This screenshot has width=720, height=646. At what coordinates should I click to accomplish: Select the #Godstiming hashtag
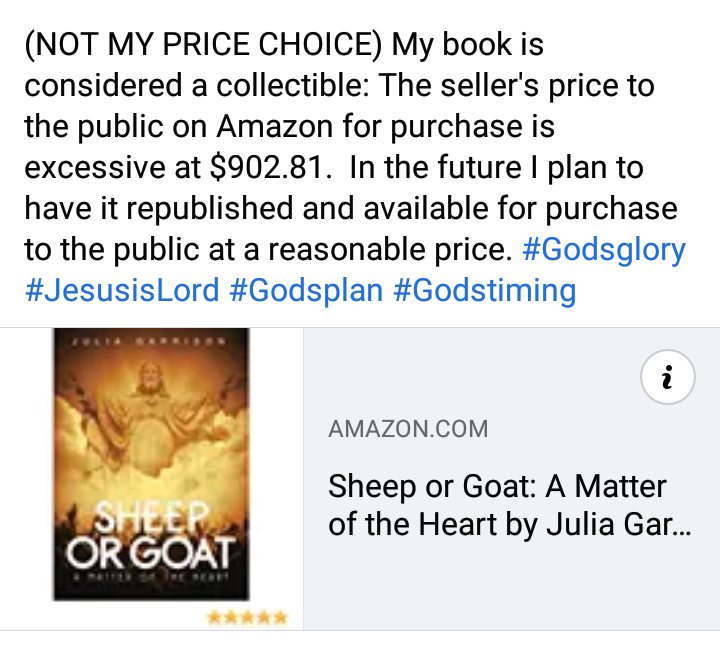point(485,290)
